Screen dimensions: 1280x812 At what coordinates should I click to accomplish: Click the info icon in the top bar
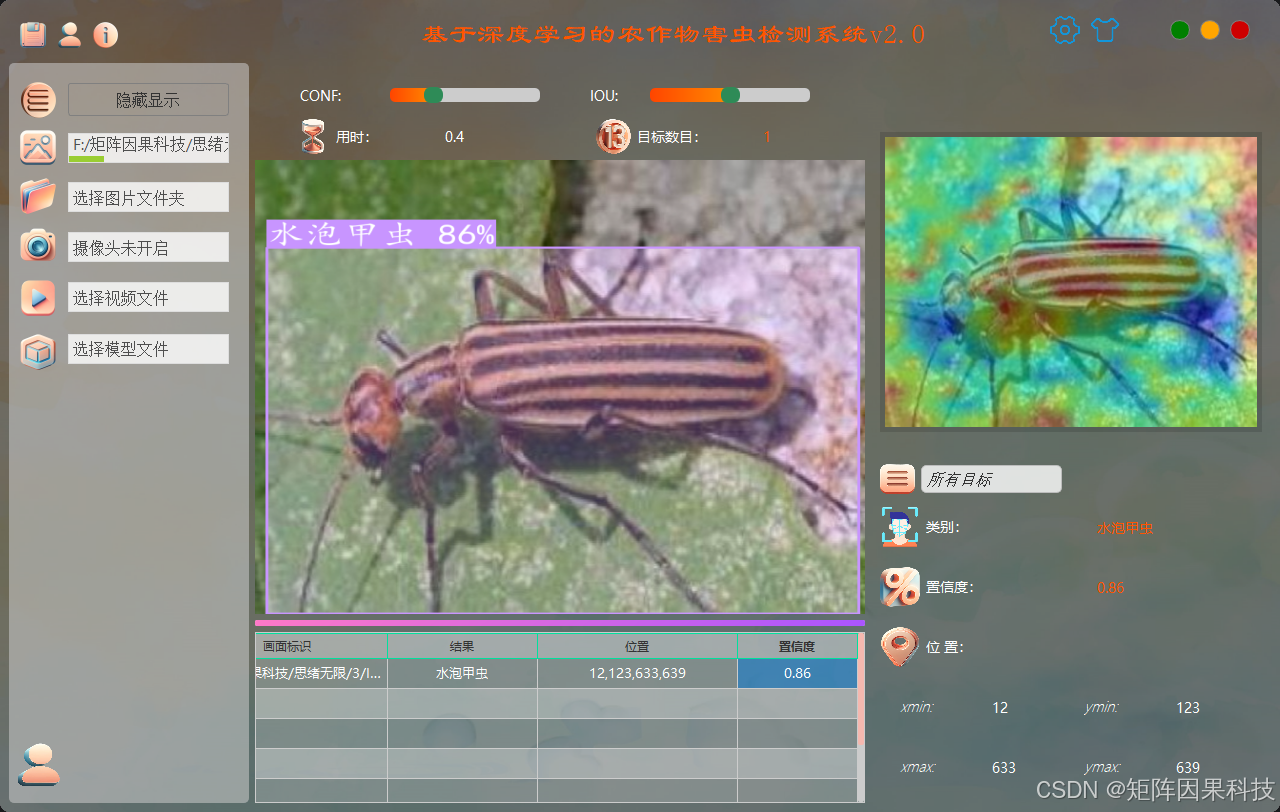108,35
